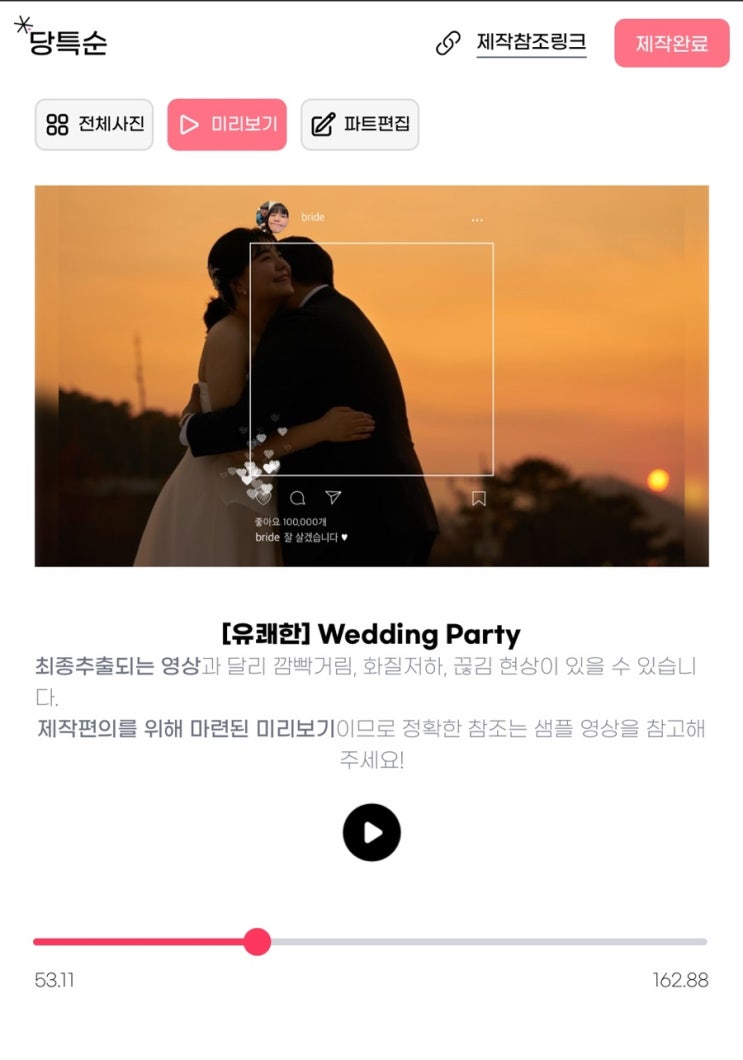Open the 제작참조링크 link

click(x=531, y=42)
